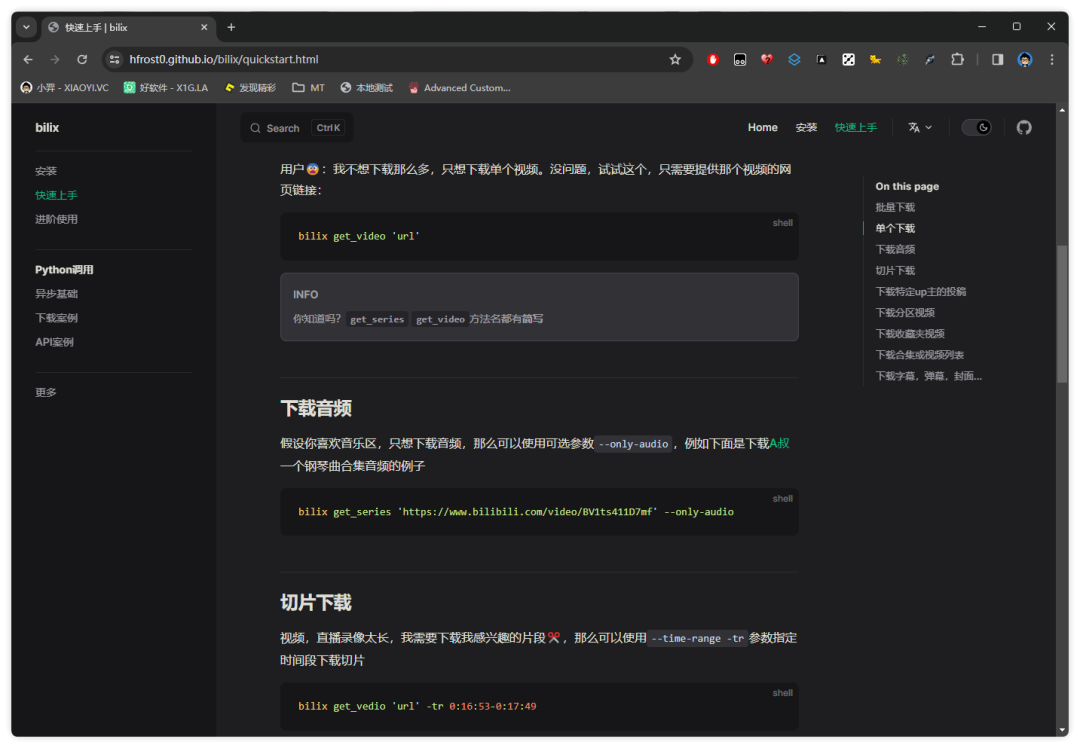Open a new browser tab
Viewport: 1080px width, 748px height.
pyautogui.click(x=231, y=27)
